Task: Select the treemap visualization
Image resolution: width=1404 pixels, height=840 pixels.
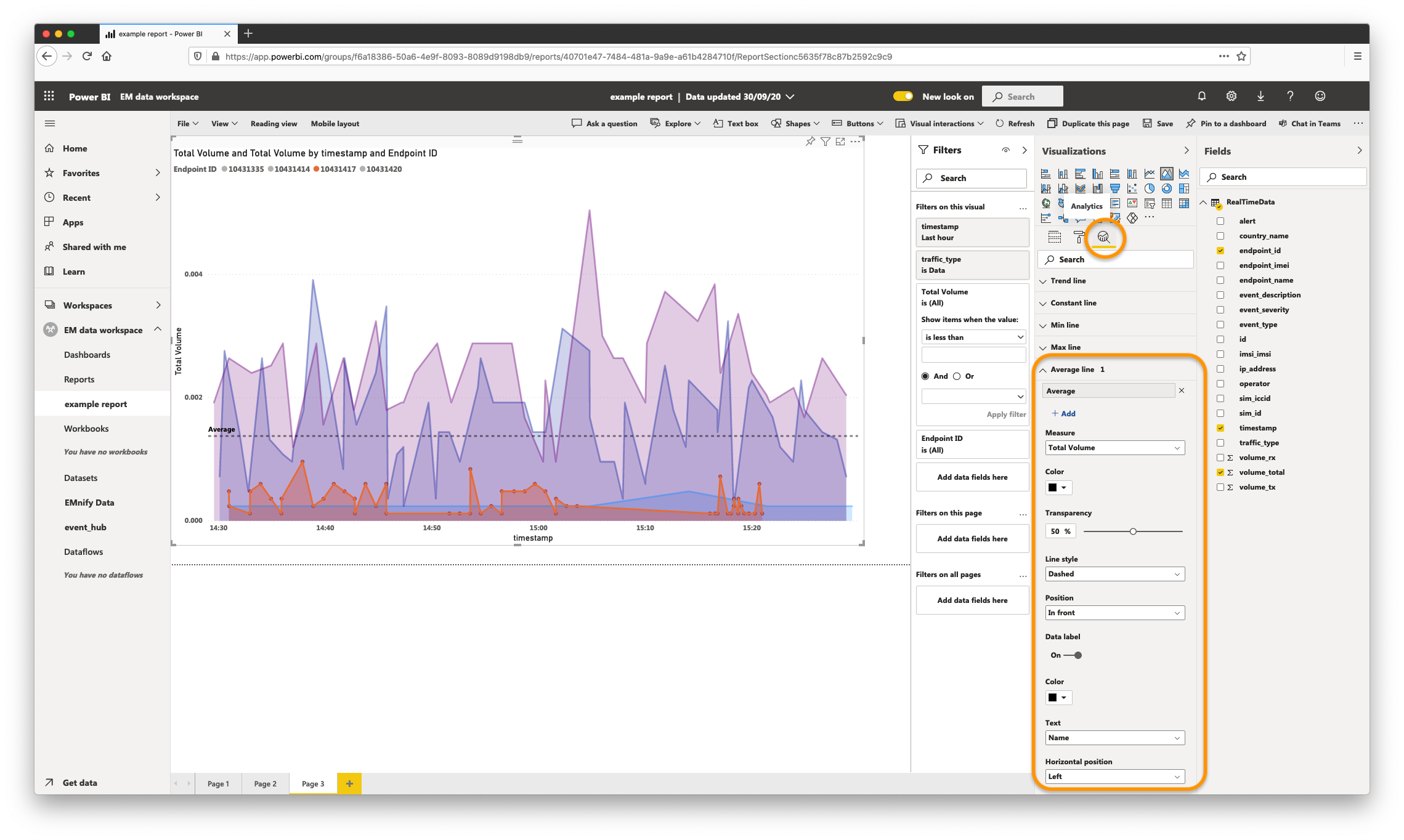Action: [x=1184, y=188]
